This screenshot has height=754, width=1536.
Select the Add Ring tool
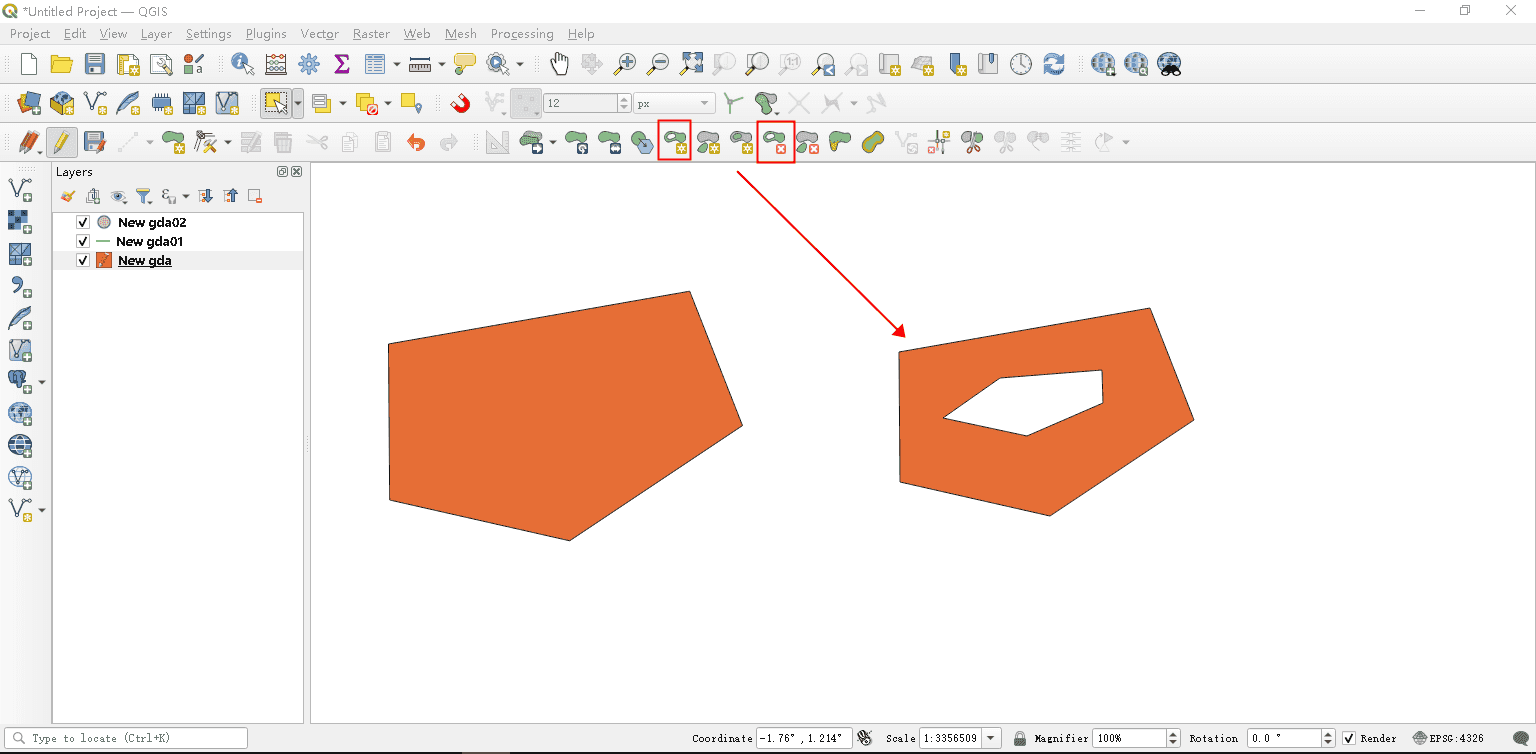click(x=675, y=142)
